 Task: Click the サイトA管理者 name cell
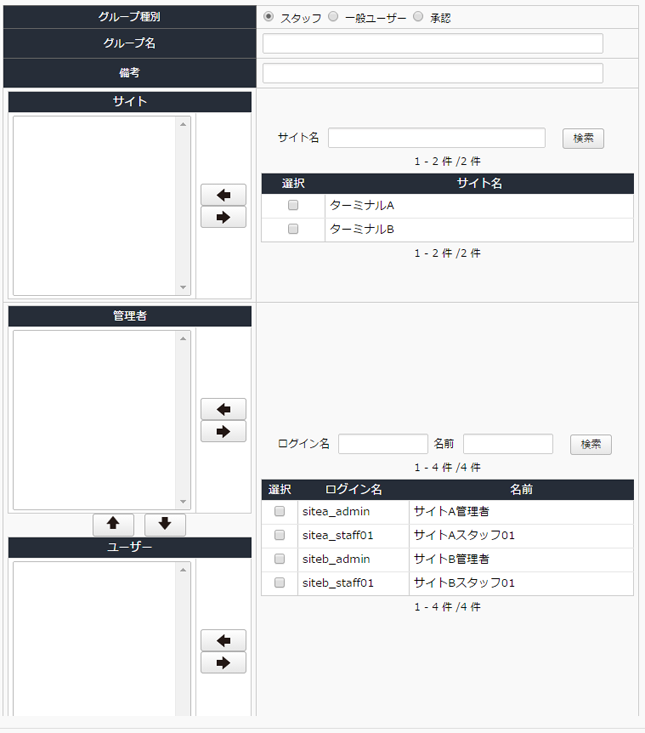pyautogui.click(x=522, y=512)
